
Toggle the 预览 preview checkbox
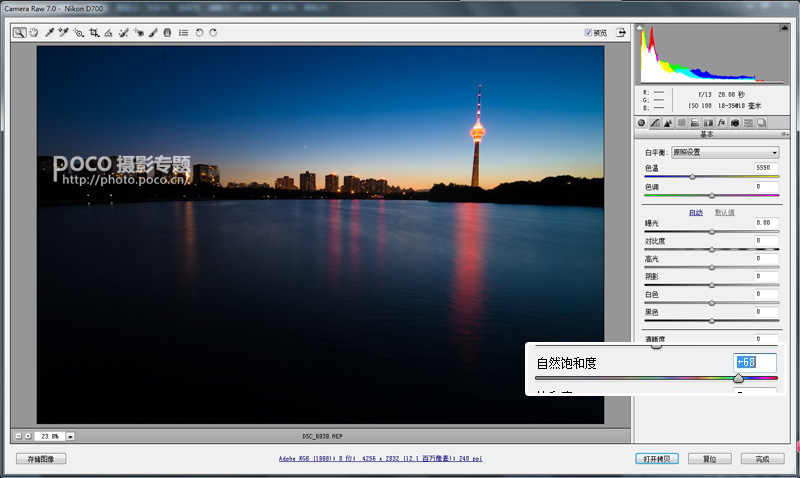point(588,33)
